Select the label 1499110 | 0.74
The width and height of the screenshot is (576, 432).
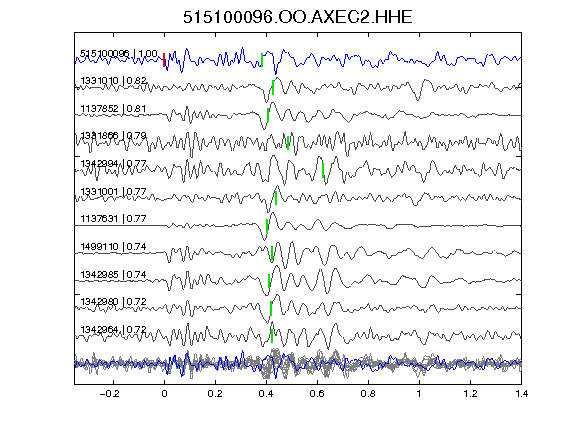coord(114,246)
